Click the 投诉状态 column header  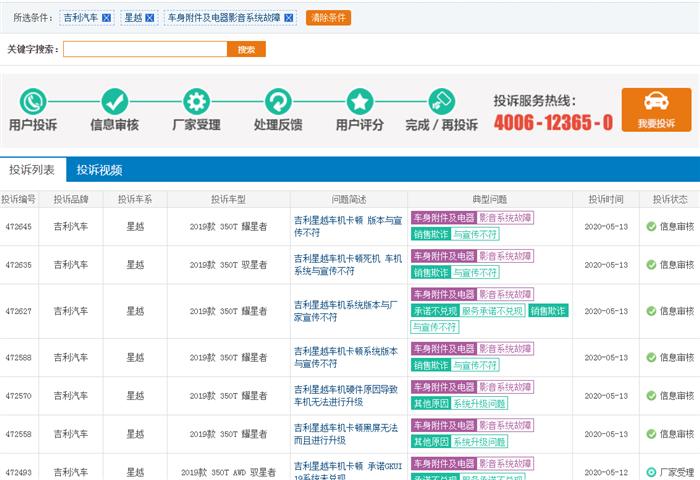pos(670,199)
